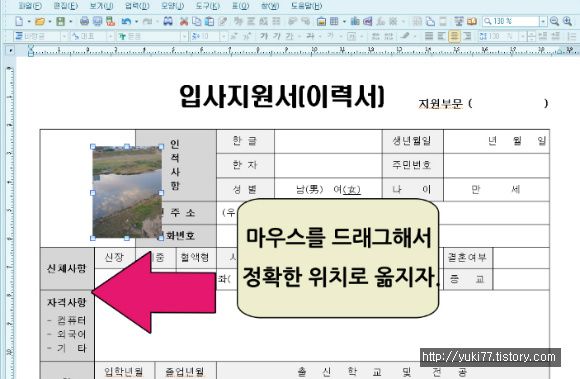
Task: Open the 보기(U) menu
Action: pyautogui.click(x=101, y=6)
